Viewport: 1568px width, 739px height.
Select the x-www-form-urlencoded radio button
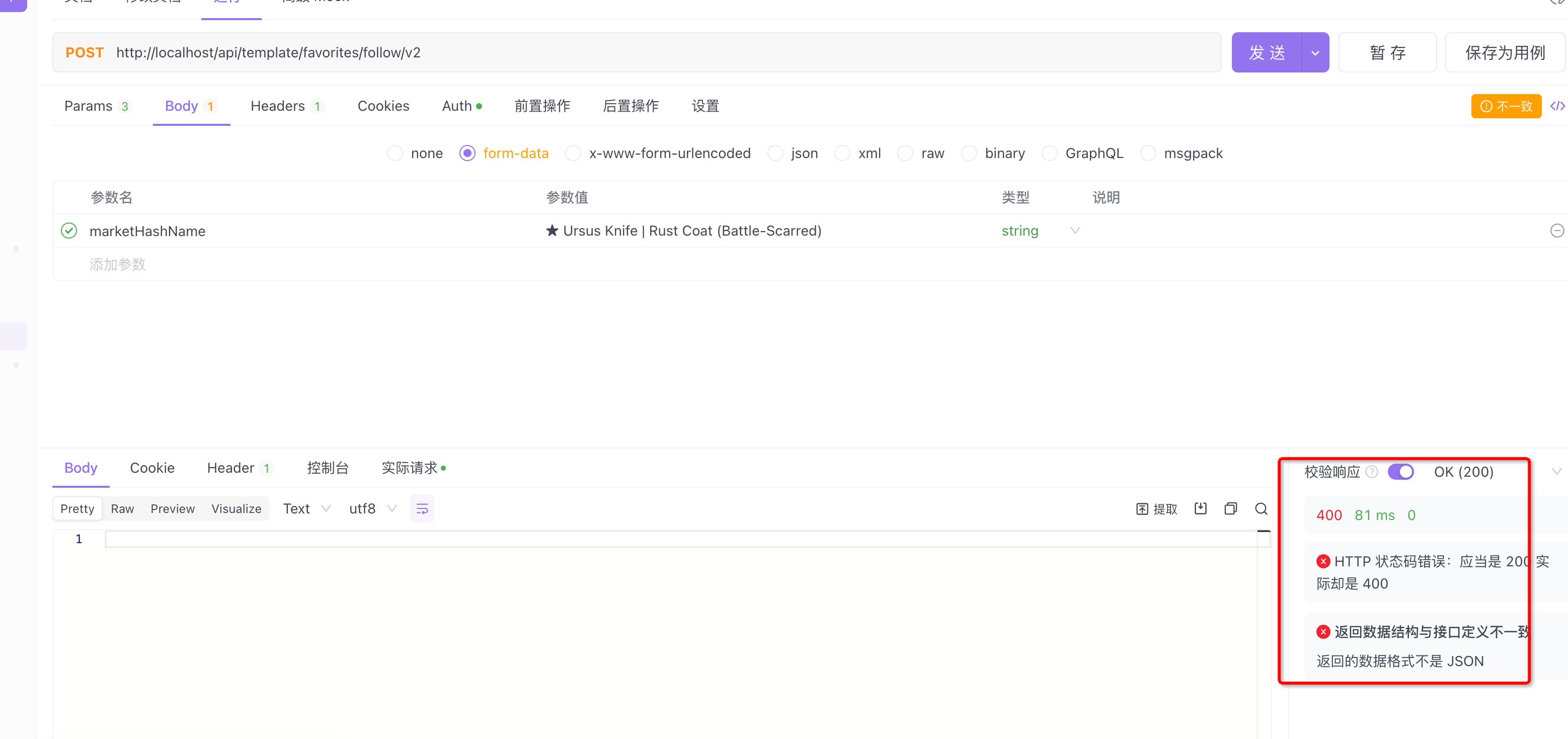tap(573, 153)
